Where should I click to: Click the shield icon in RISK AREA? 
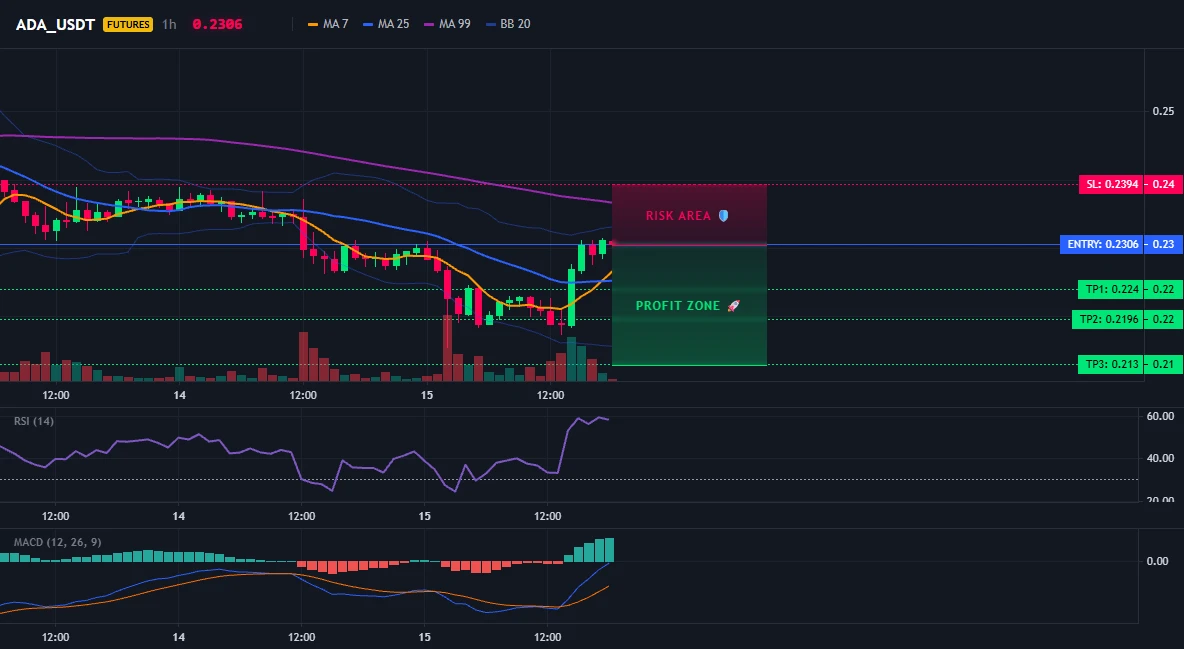pyautogui.click(x=723, y=215)
